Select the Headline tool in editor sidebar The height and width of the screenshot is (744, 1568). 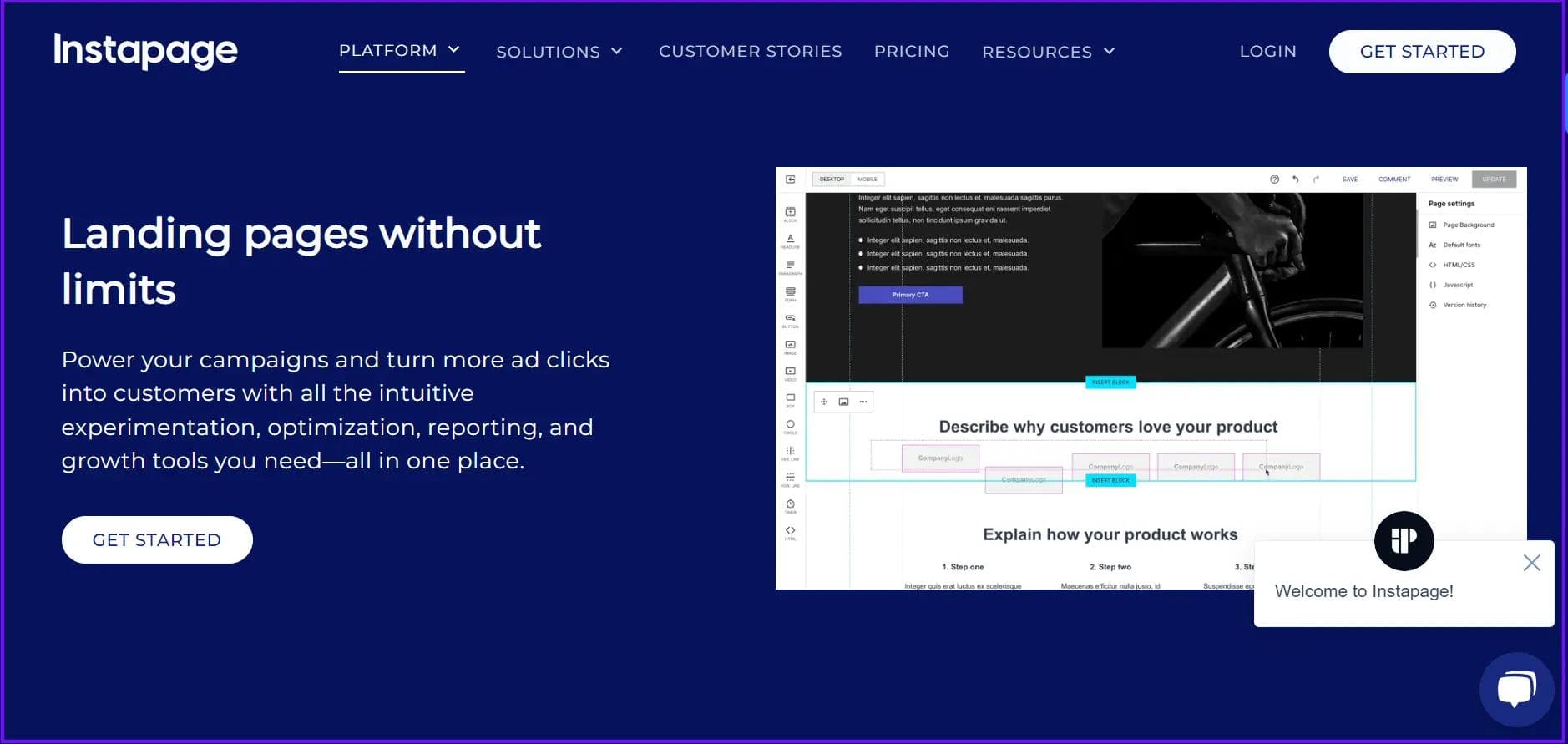pyautogui.click(x=790, y=240)
